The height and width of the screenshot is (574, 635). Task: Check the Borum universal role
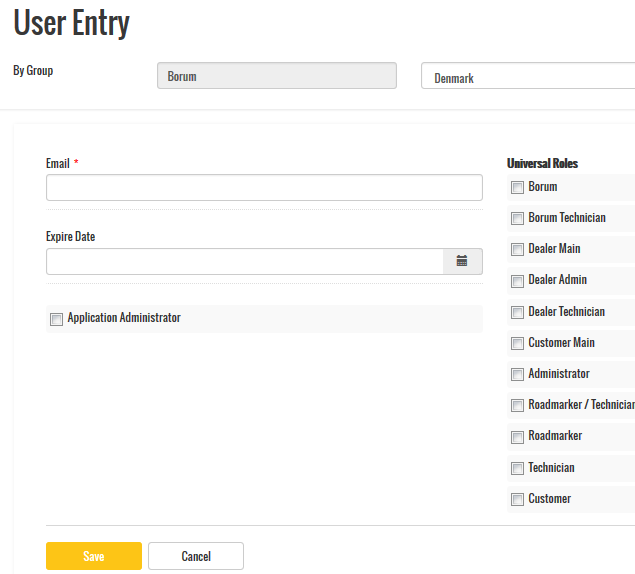517,188
